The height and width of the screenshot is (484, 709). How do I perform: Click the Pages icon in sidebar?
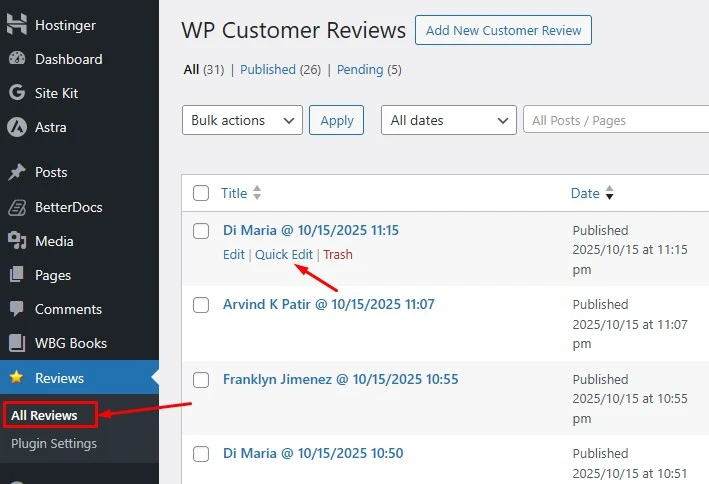tap(17, 275)
